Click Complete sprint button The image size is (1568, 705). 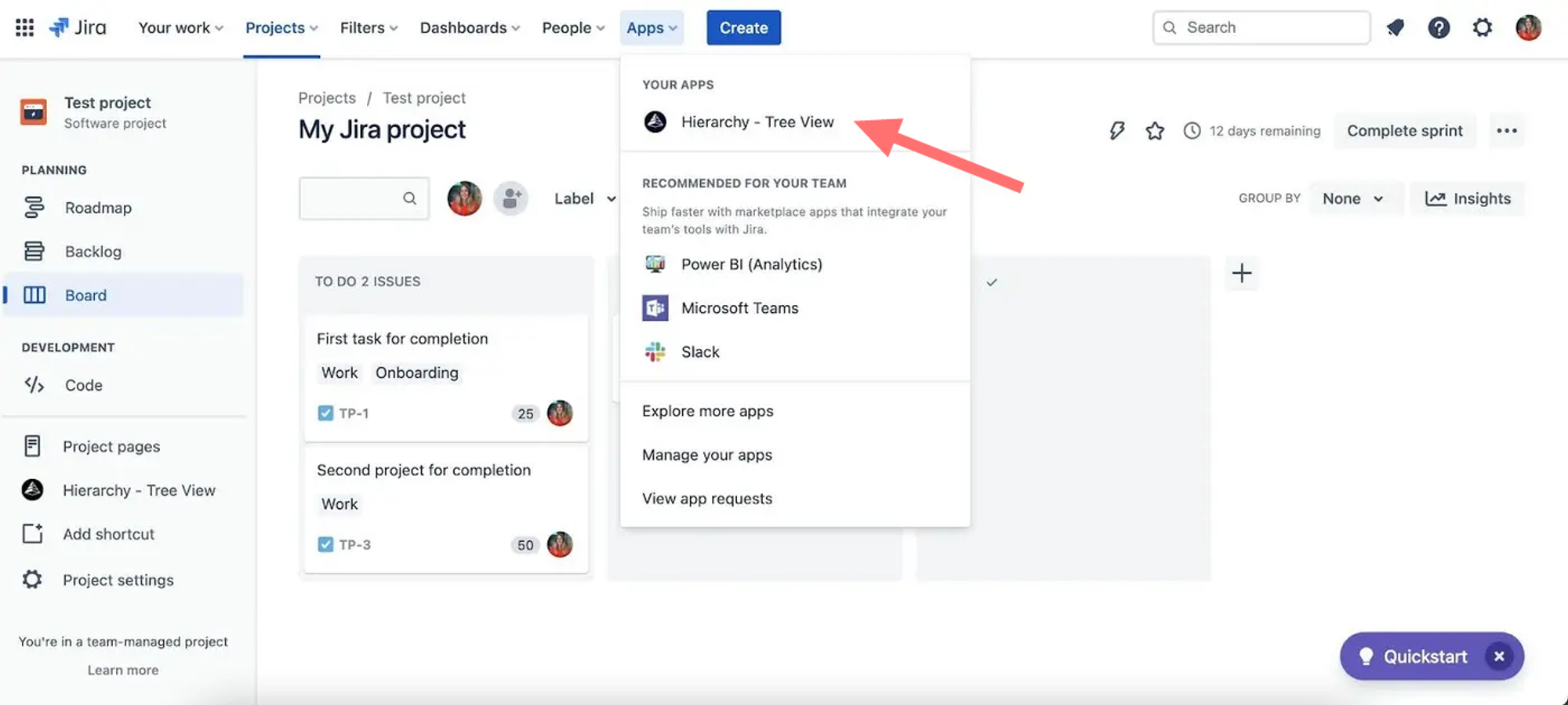point(1405,131)
